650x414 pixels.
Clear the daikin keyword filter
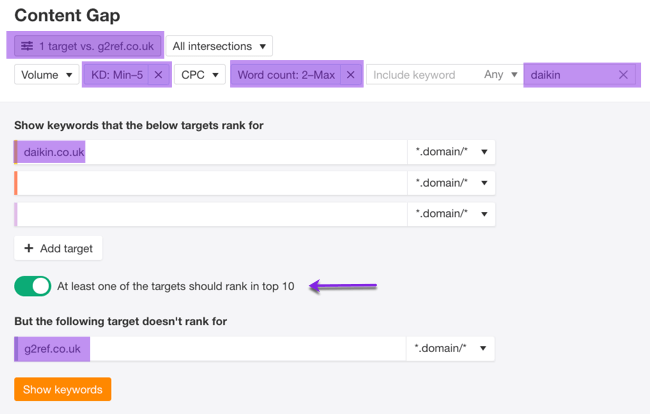point(623,75)
